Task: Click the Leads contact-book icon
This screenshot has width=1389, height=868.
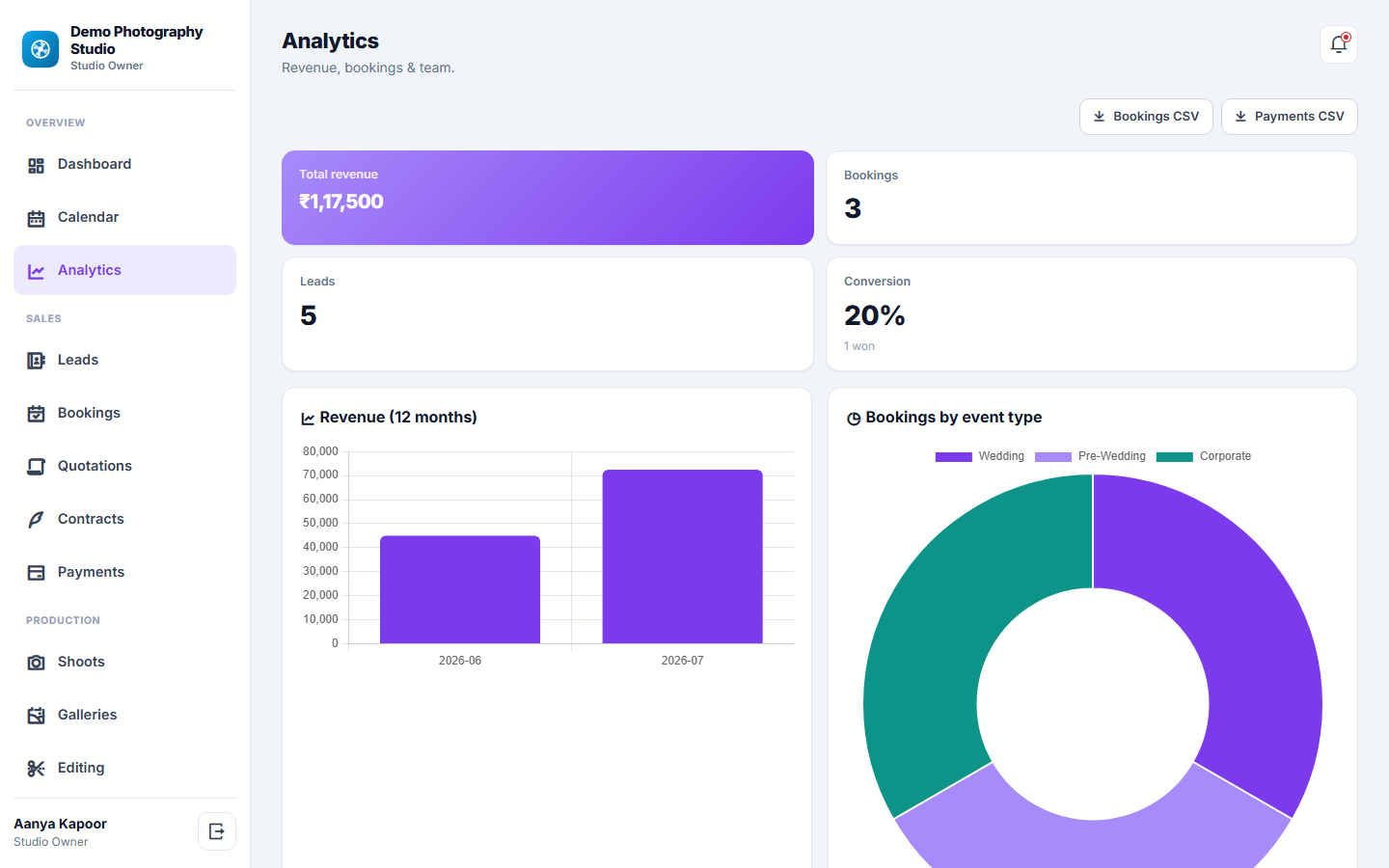Action: pos(36,361)
